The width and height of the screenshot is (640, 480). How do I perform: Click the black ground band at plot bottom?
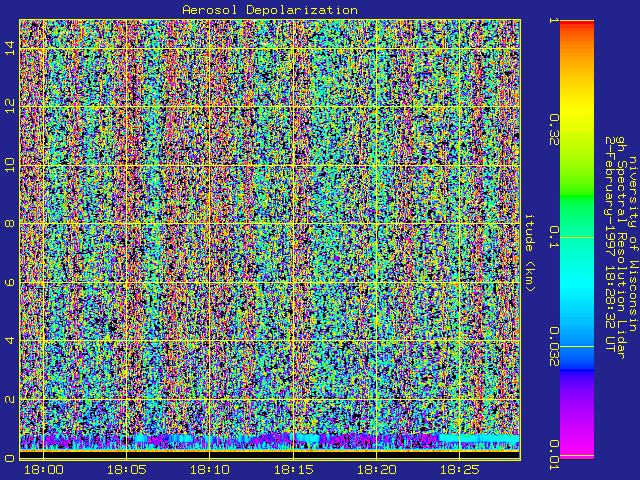pyautogui.click(x=270, y=455)
